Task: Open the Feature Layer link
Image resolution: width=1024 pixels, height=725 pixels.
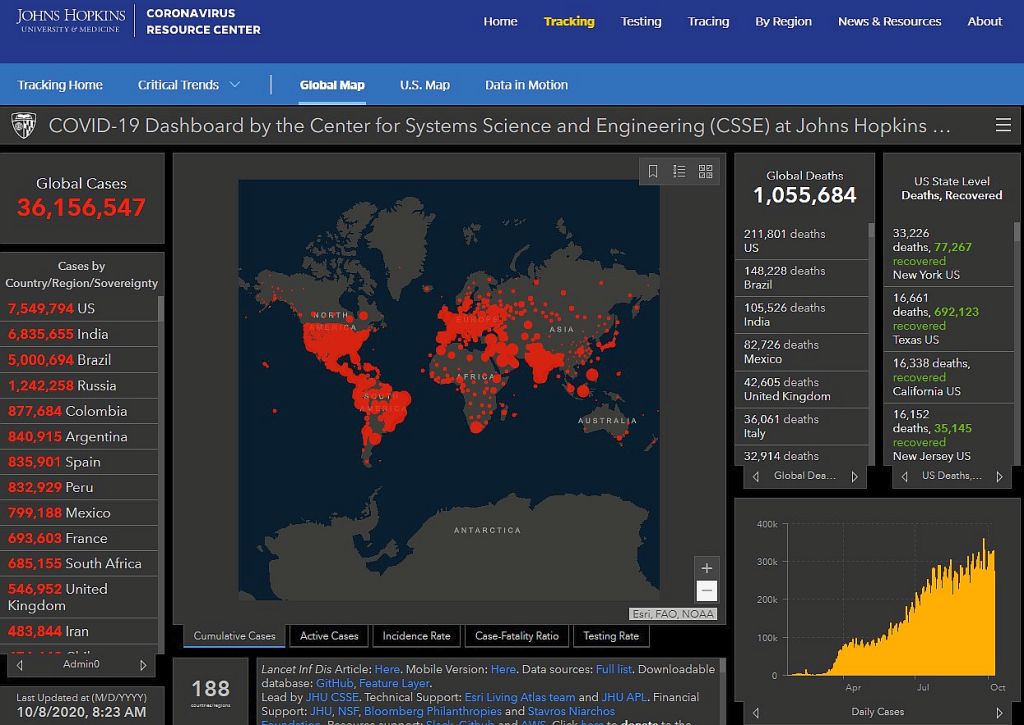Action: click(394, 684)
